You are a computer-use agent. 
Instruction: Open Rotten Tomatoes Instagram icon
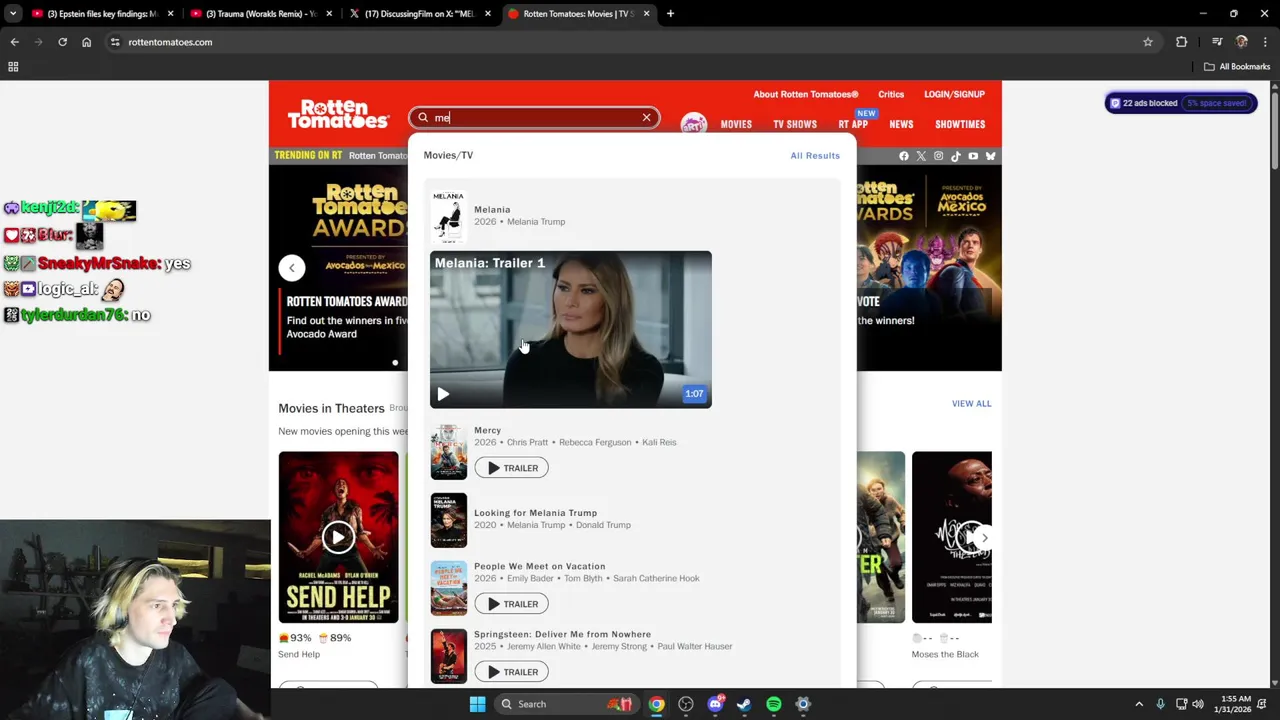(x=938, y=156)
